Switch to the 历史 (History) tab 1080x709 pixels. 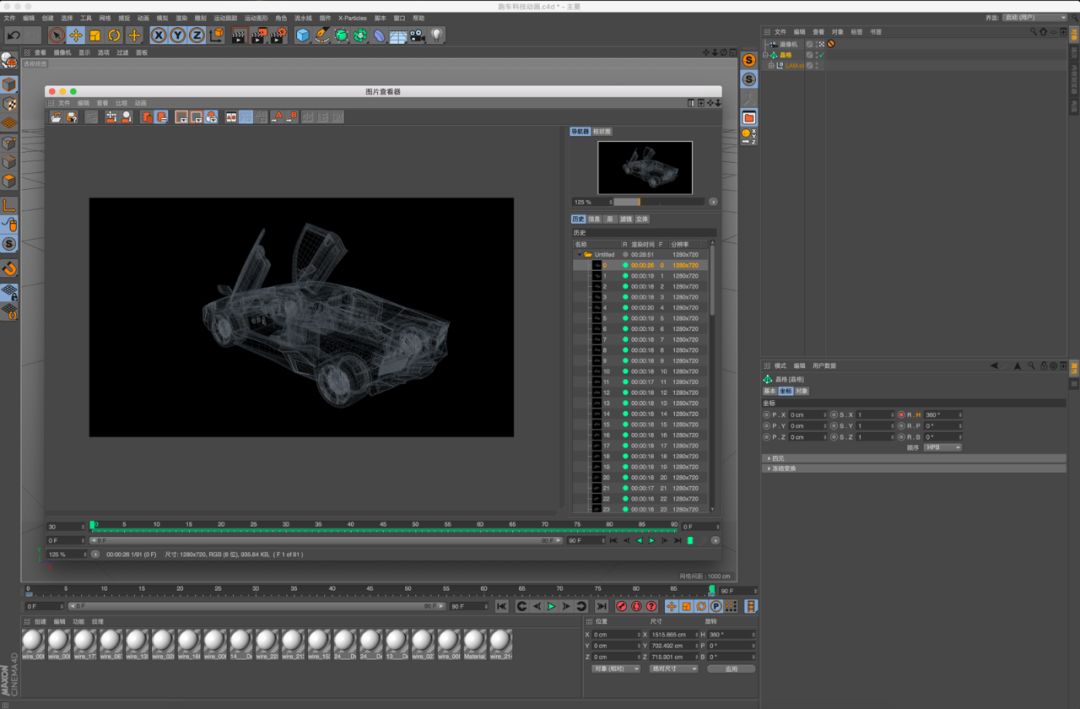coord(578,219)
